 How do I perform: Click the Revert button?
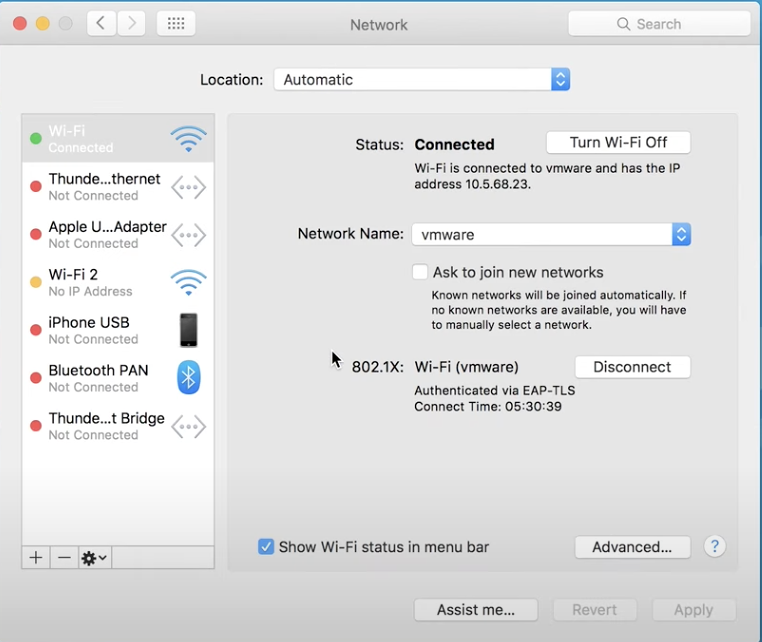click(x=594, y=609)
